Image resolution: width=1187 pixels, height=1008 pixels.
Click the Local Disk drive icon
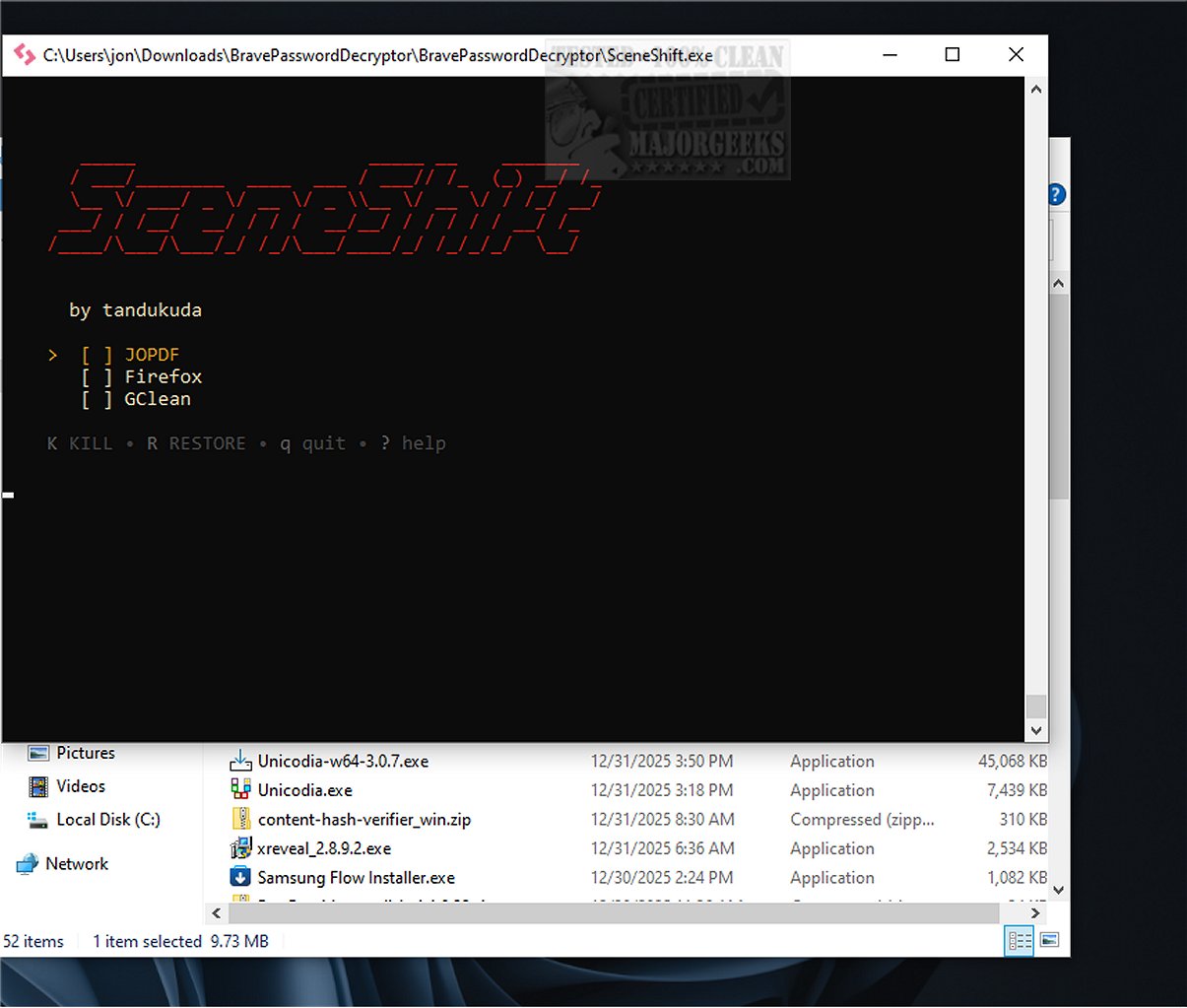tap(38, 820)
